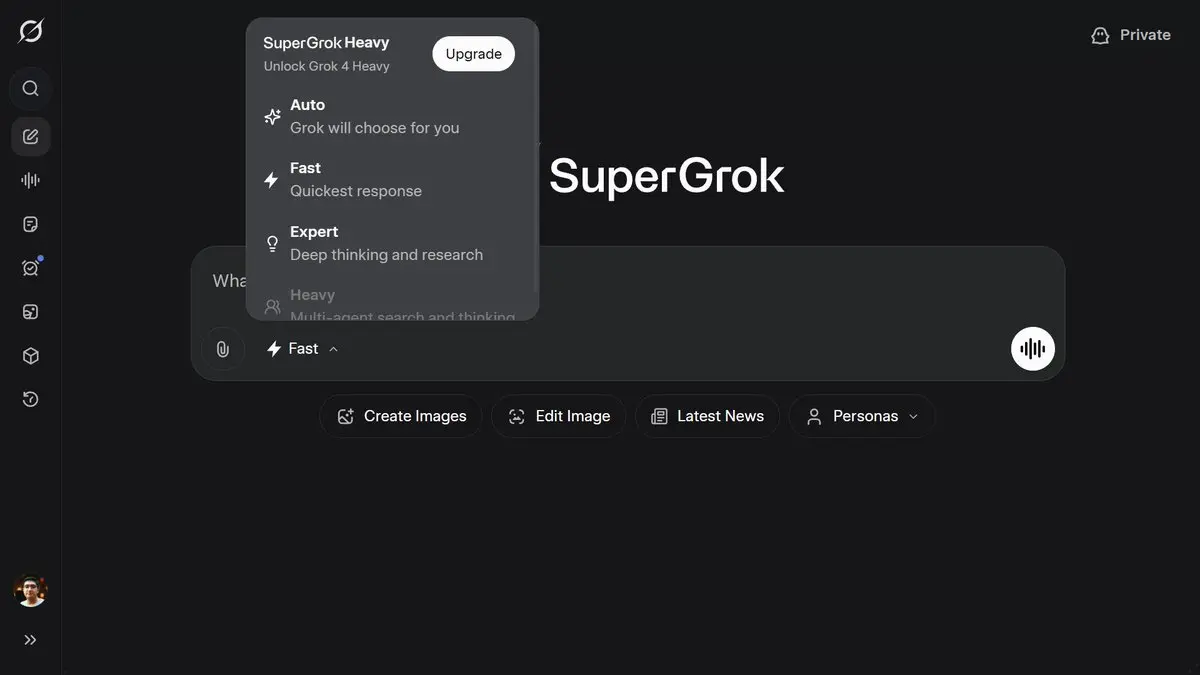
Task: Click the Auto sparkle icon
Action: [x=272, y=117]
